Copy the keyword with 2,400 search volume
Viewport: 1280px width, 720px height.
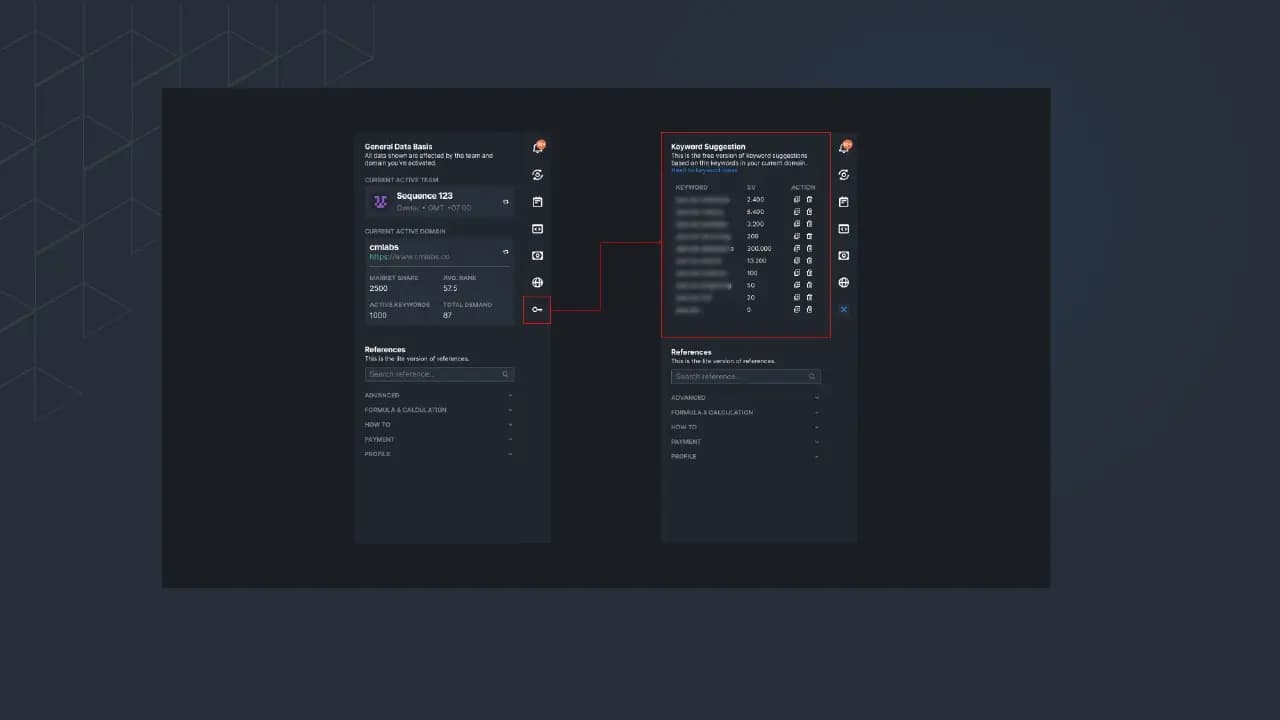(x=797, y=200)
